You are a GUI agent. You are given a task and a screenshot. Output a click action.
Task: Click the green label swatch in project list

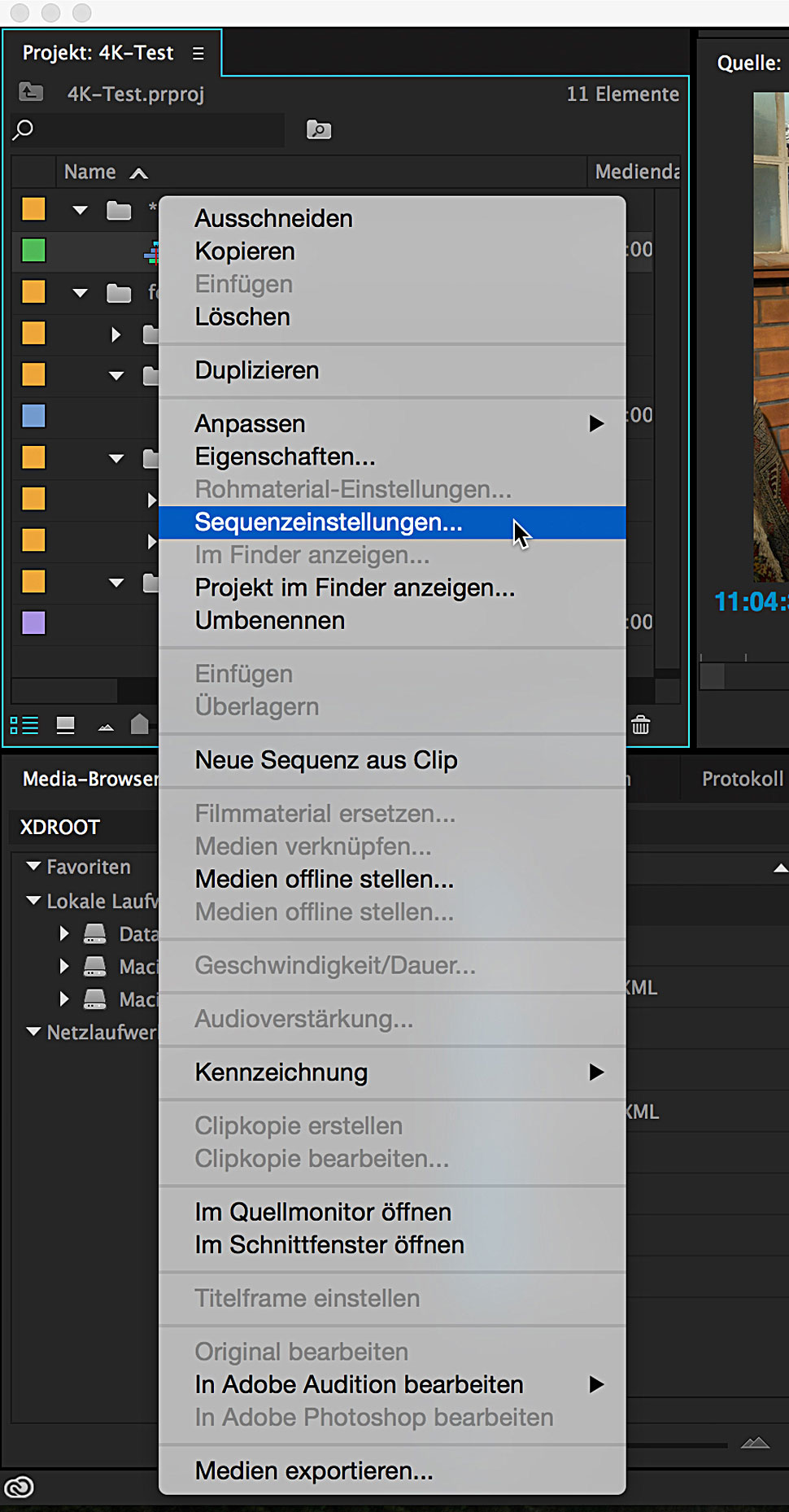[33, 251]
